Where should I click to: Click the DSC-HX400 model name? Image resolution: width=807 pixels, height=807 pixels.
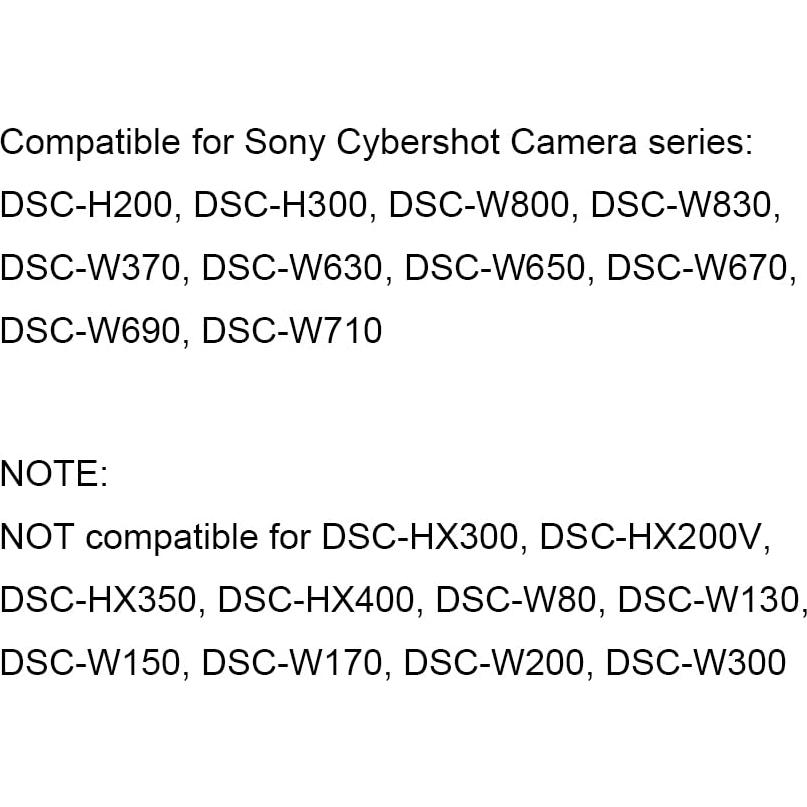[x=316, y=600]
